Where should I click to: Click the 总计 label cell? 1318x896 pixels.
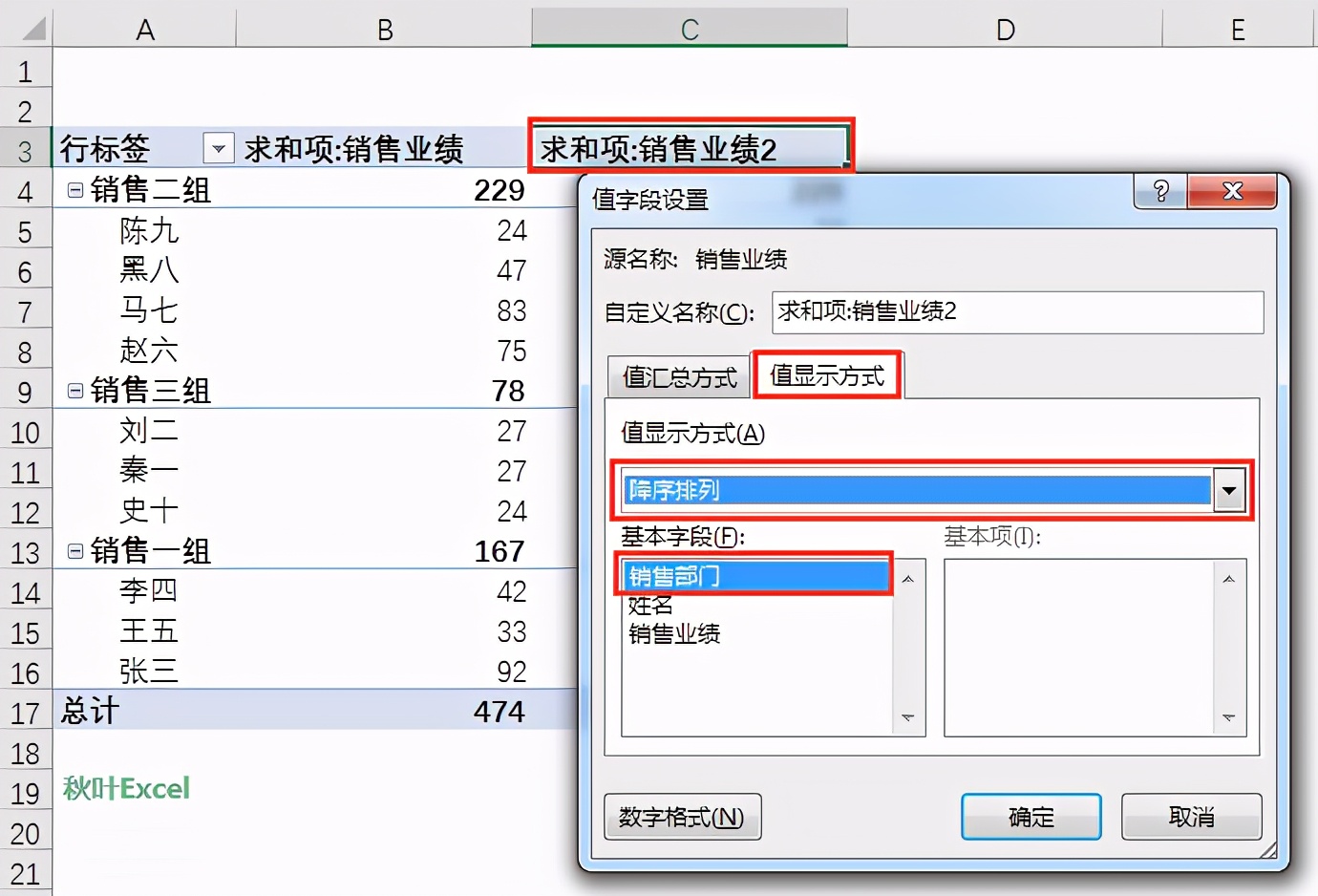point(90,711)
